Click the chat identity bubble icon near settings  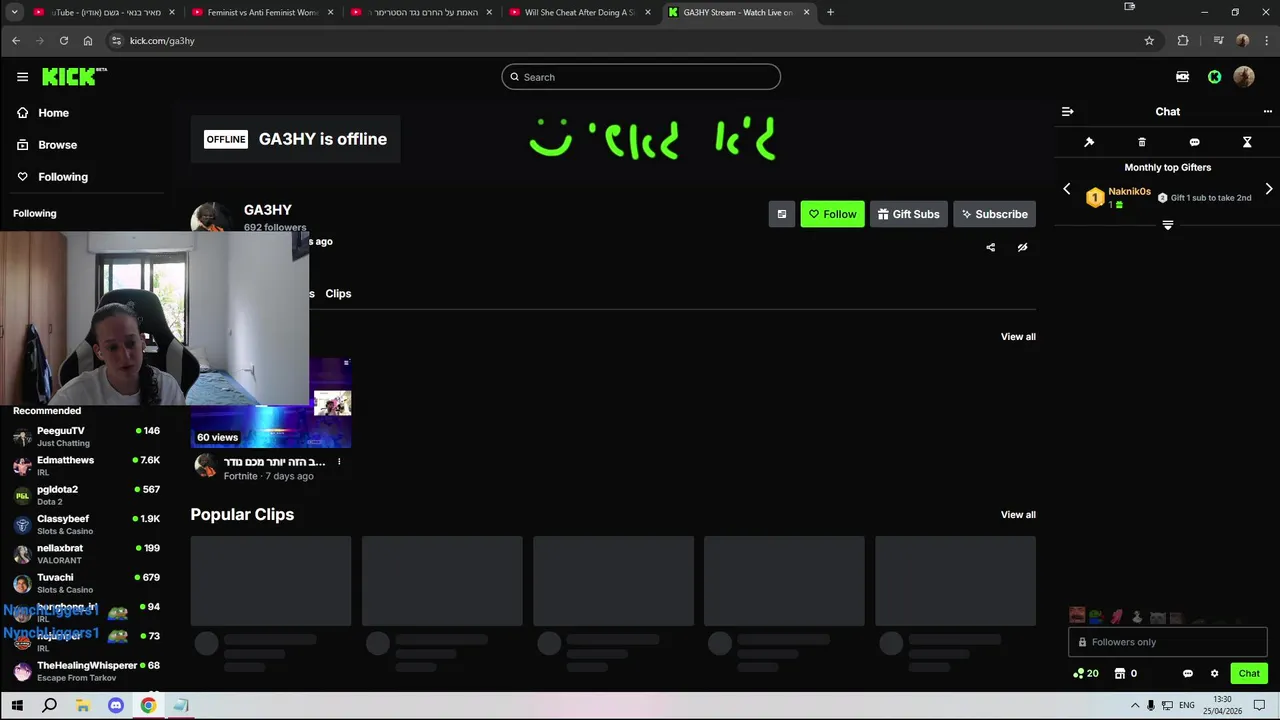pyautogui.click(x=1188, y=674)
